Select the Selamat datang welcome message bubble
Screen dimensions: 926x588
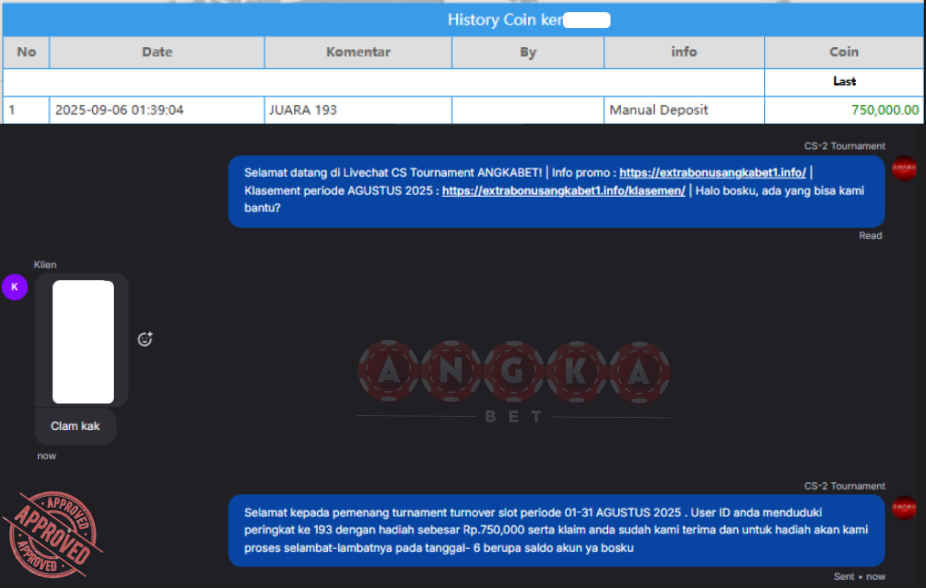click(x=556, y=191)
